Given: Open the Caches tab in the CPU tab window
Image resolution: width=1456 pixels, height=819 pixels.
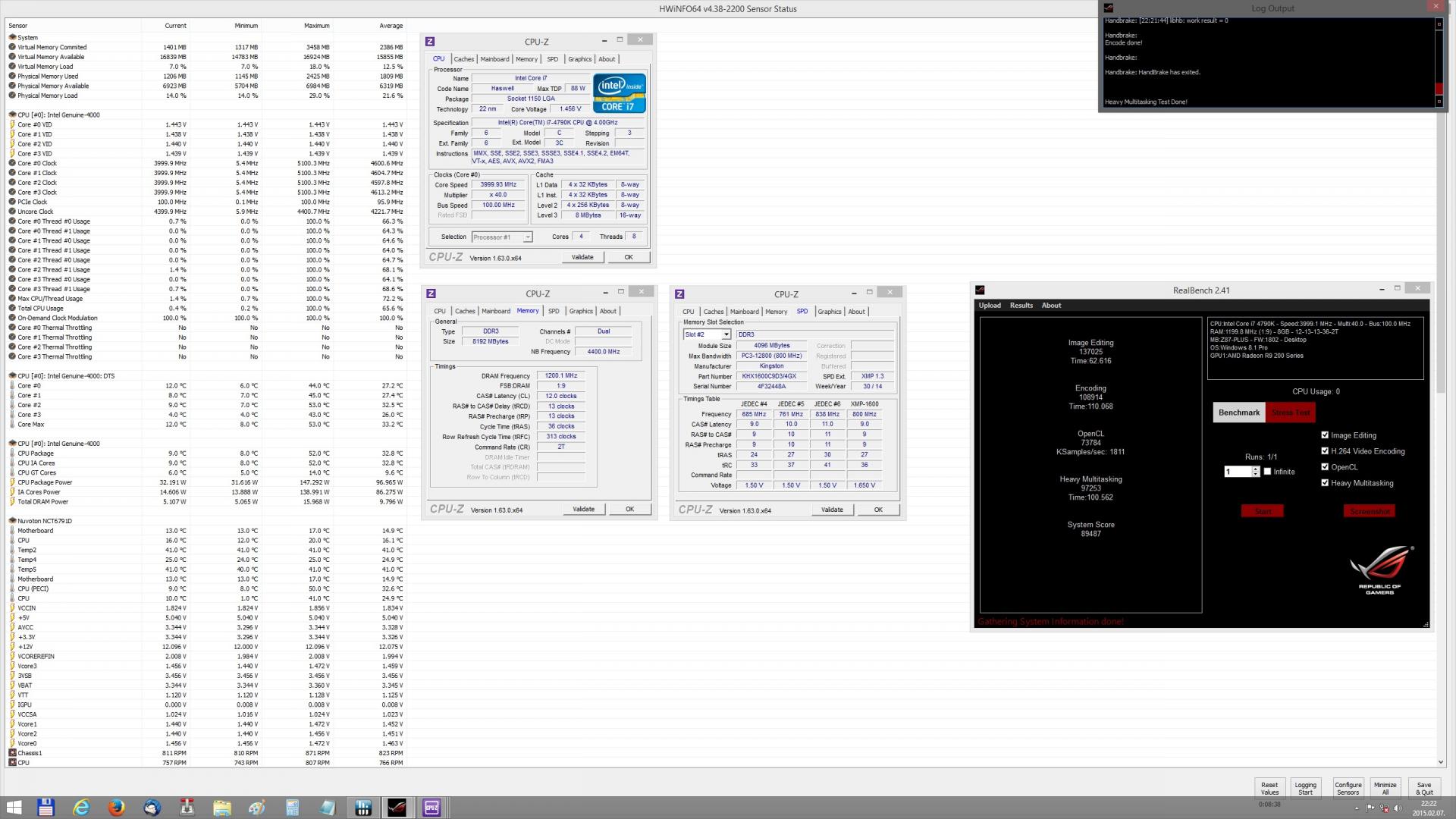Looking at the screenshot, I should point(464,59).
